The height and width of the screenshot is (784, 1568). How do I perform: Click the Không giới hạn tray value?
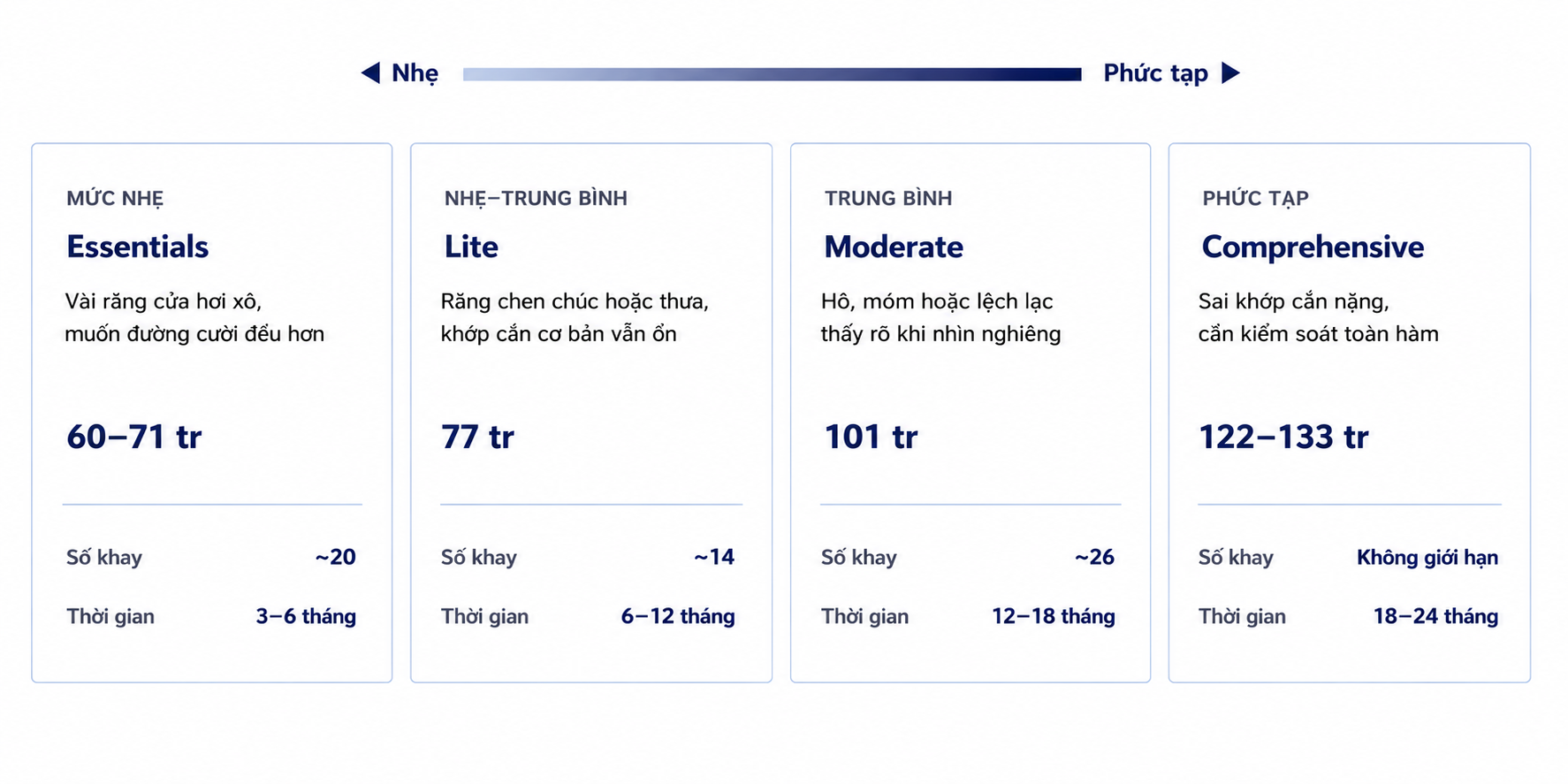pyautogui.click(x=1427, y=558)
